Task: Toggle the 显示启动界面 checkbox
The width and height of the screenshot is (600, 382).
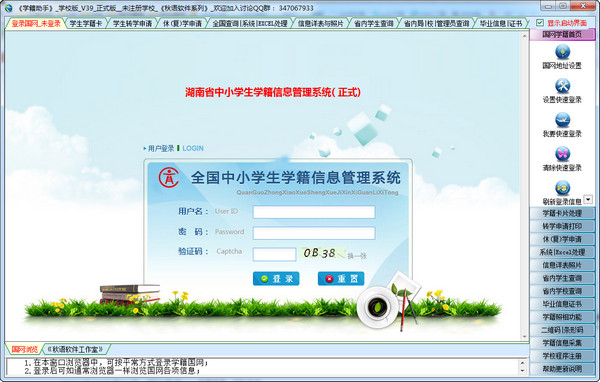Action: [540, 23]
